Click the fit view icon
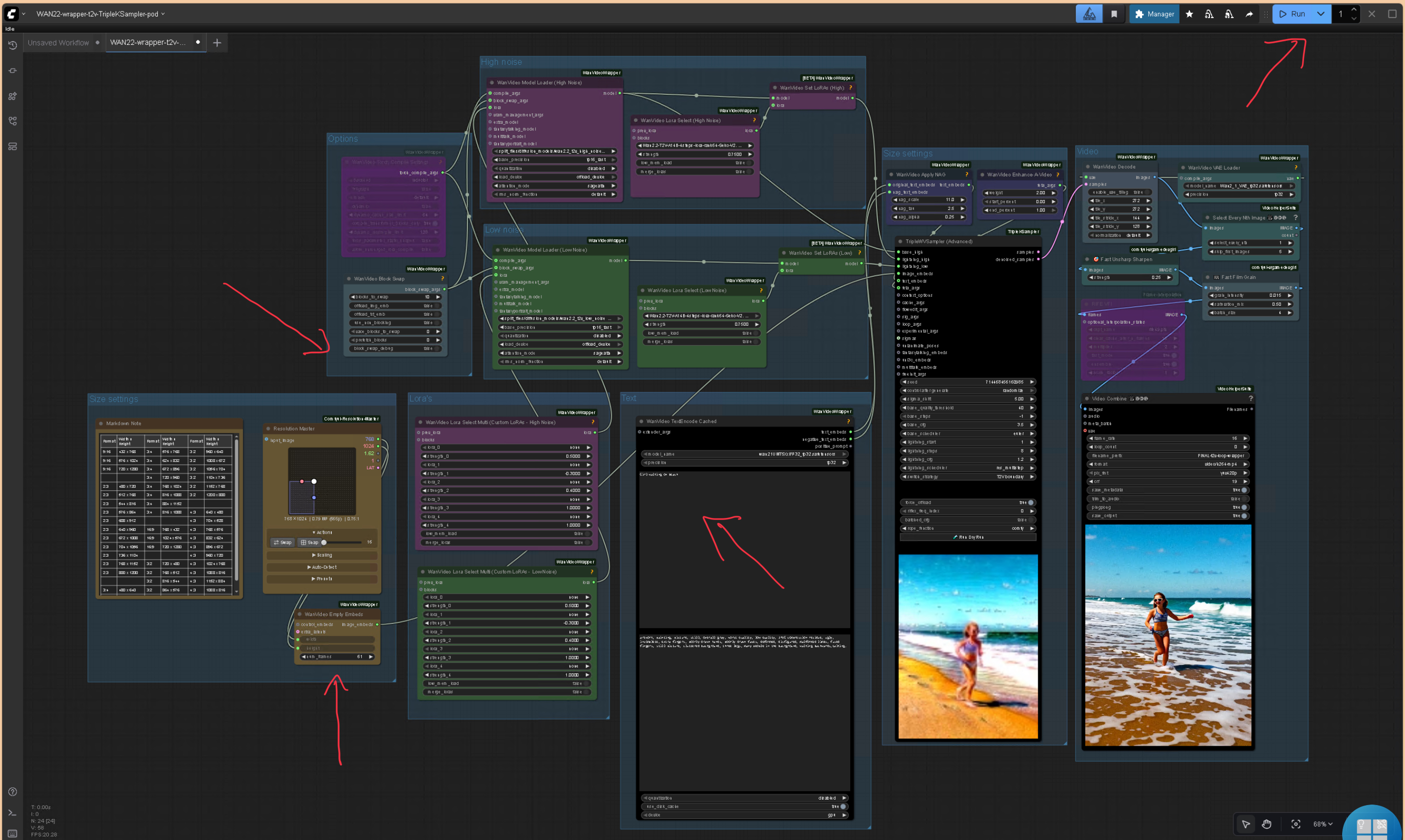Viewport: 1405px width, 840px height. [1295, 824]
